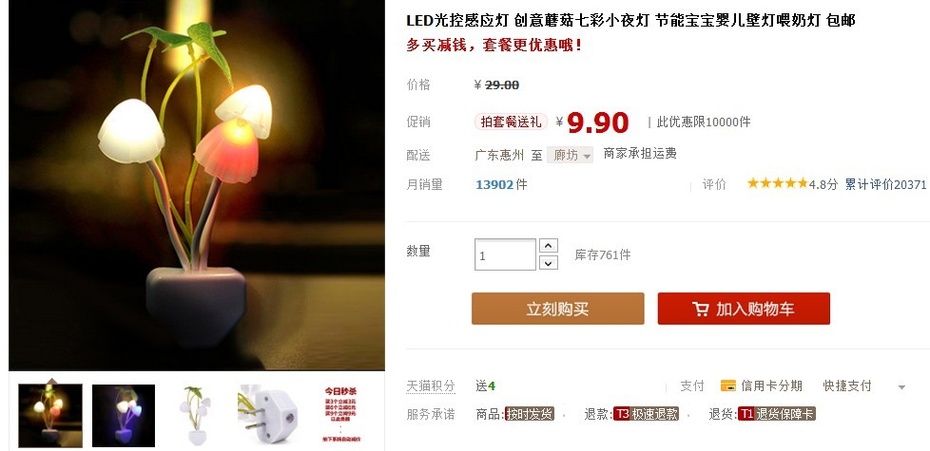Select the blue-lit mushroom lamp thumbnail
930x451 pixels.
coord(123,415)
